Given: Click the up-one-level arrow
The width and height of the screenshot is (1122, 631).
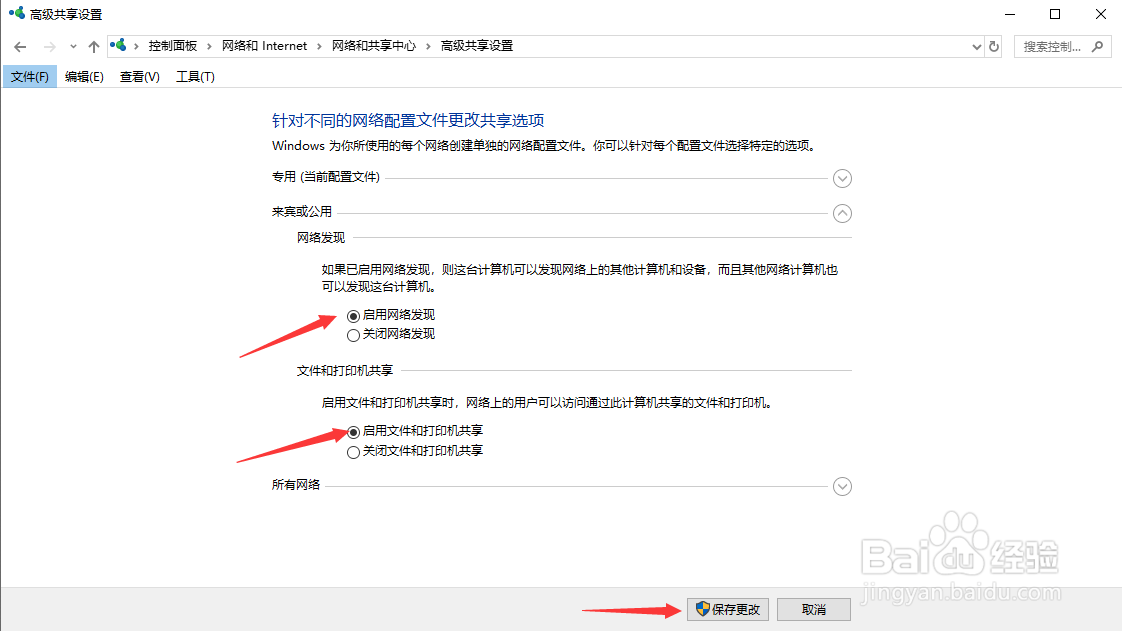Looking at the screenshot, I should (x=93, y=45).
